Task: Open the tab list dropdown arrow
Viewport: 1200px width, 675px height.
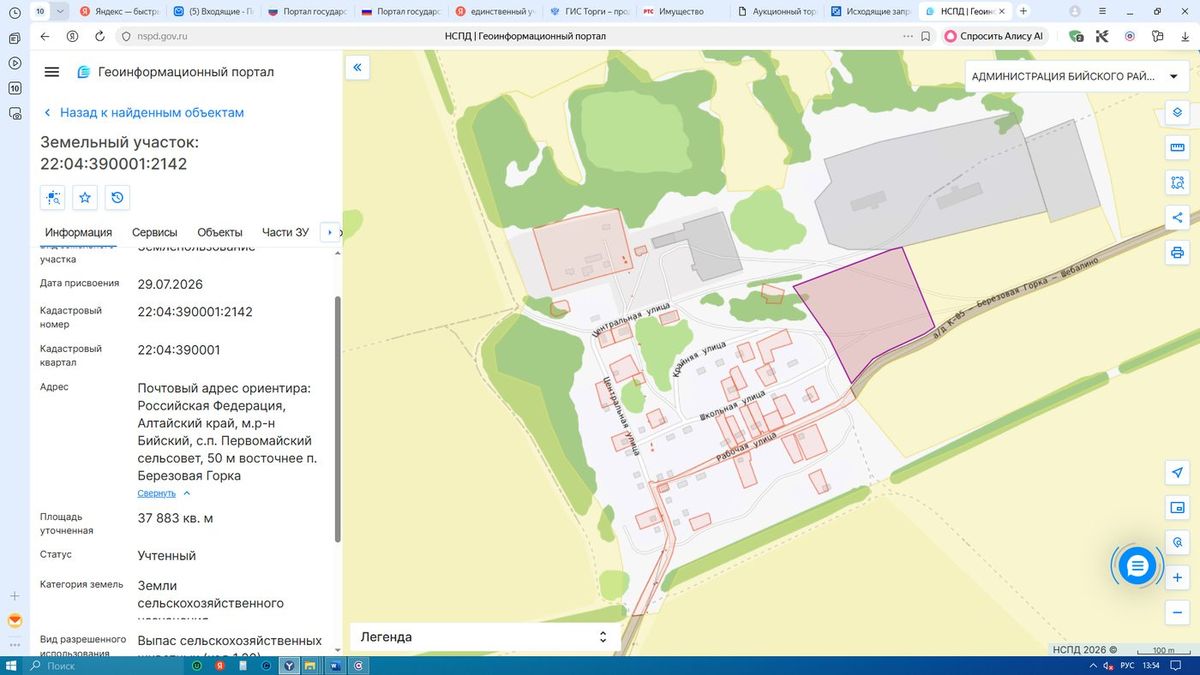Action: 61,11
